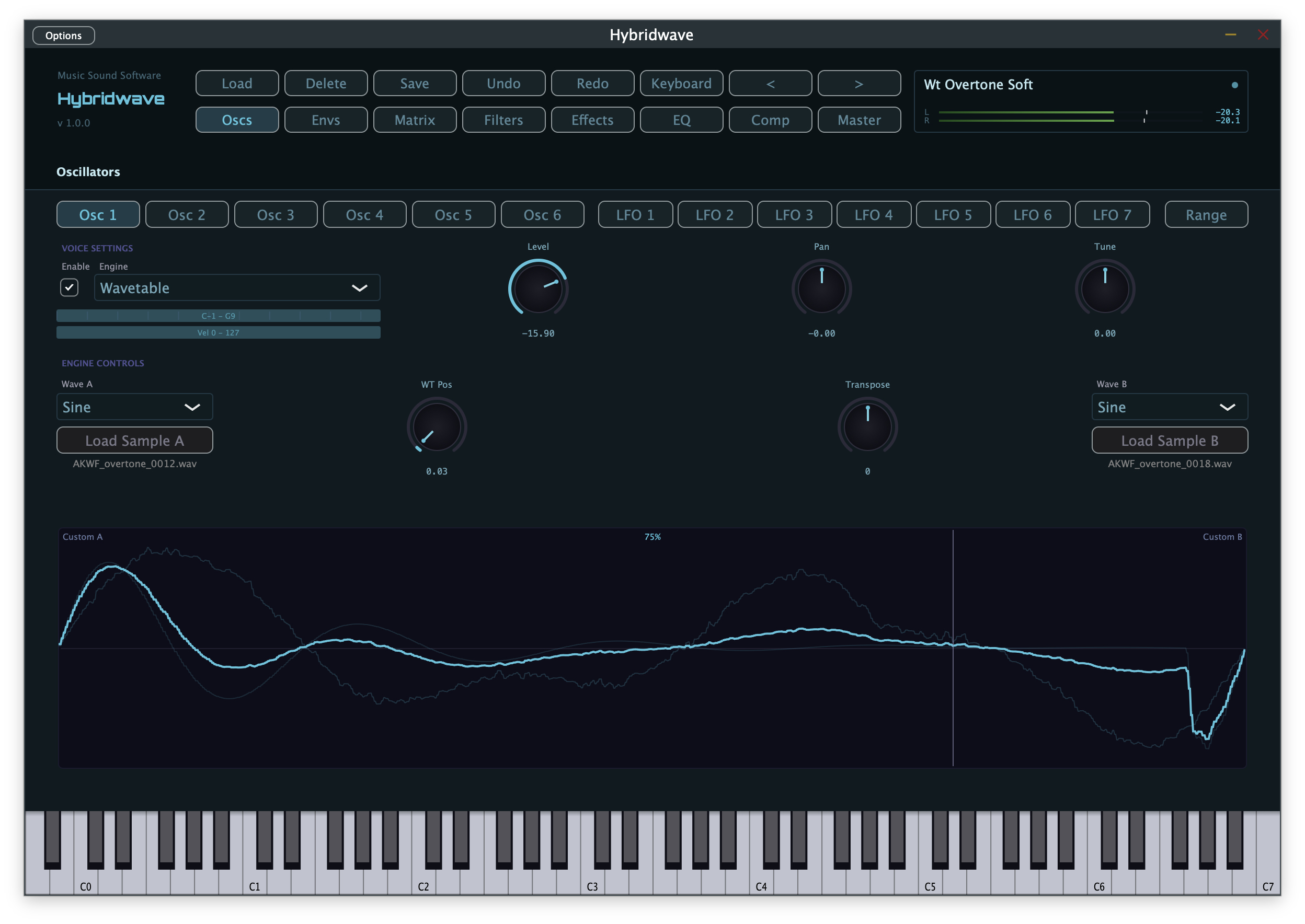Click the 75% label in waveform display
Image resolution: width=1305 pixels, height=924 pixels.
point(652,537)
